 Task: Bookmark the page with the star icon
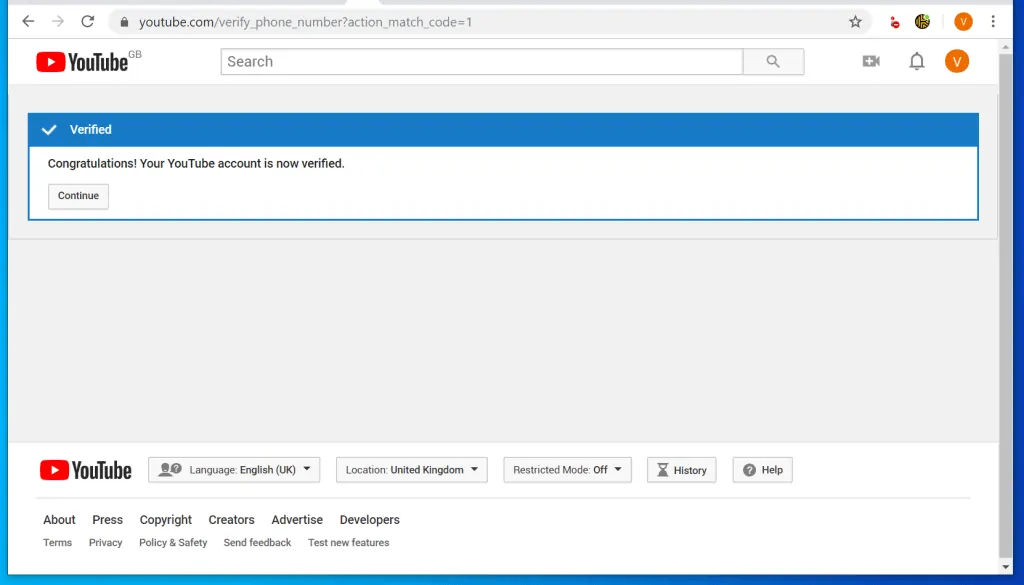pyautogui.click(x=855, y=21)
